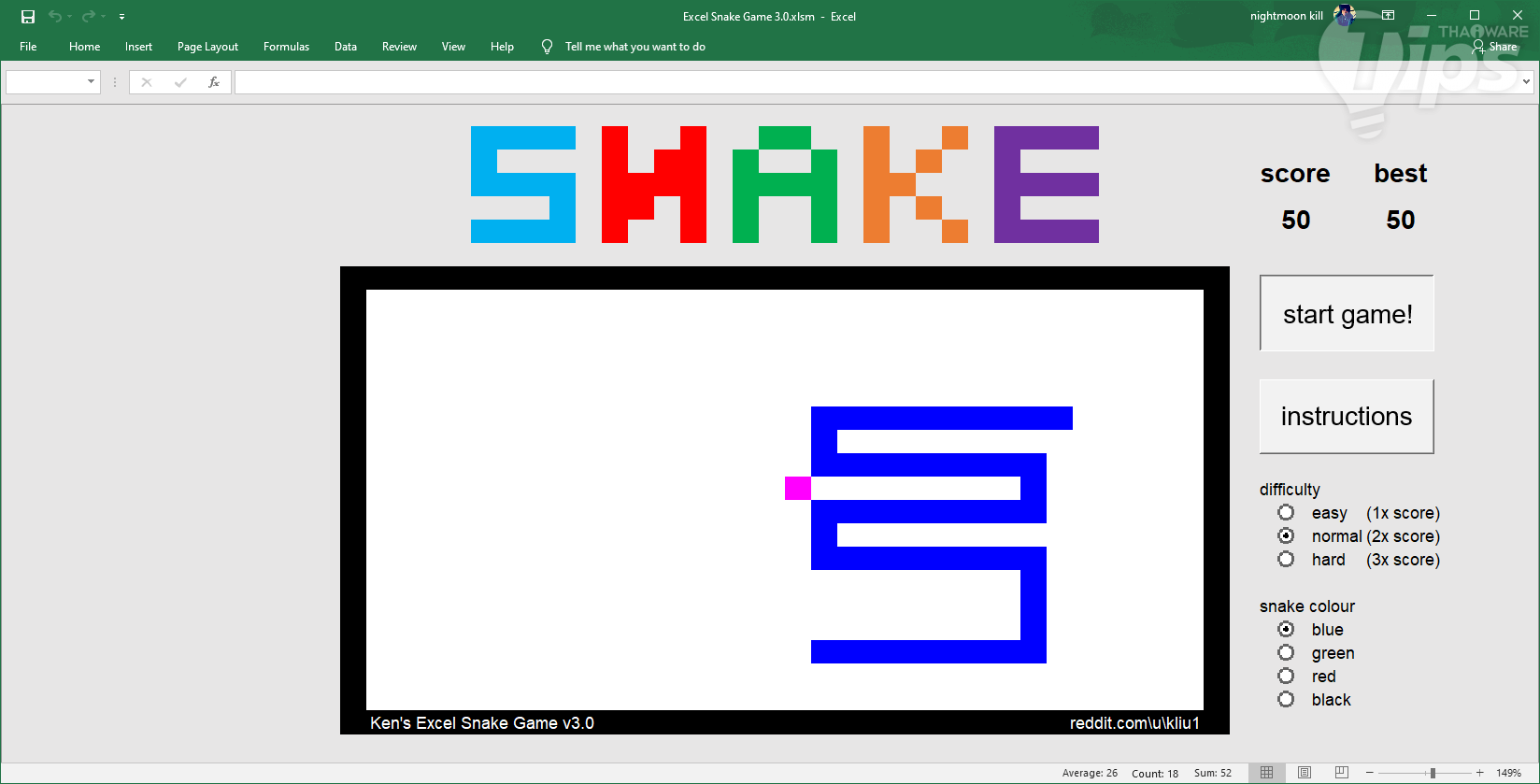Open zoom dialog via 149% level

point(1509,773)
